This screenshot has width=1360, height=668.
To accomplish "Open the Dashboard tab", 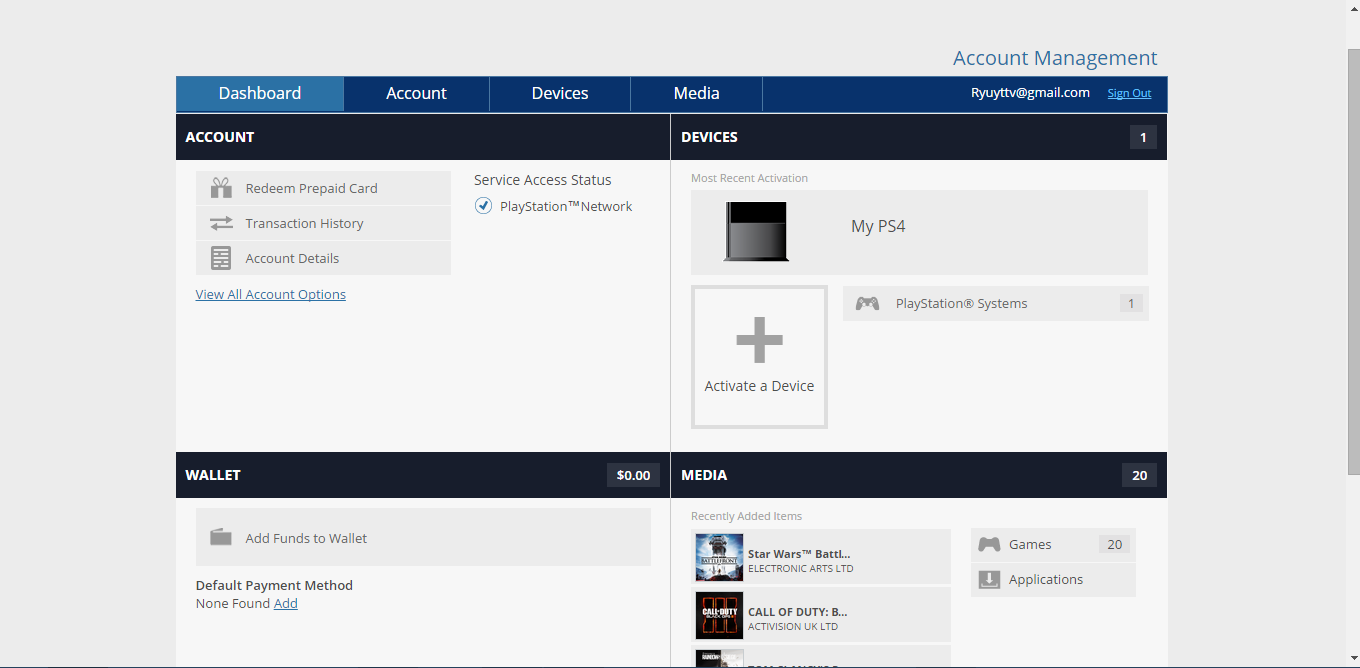I will pyautogui.click(x=260, y=94).
